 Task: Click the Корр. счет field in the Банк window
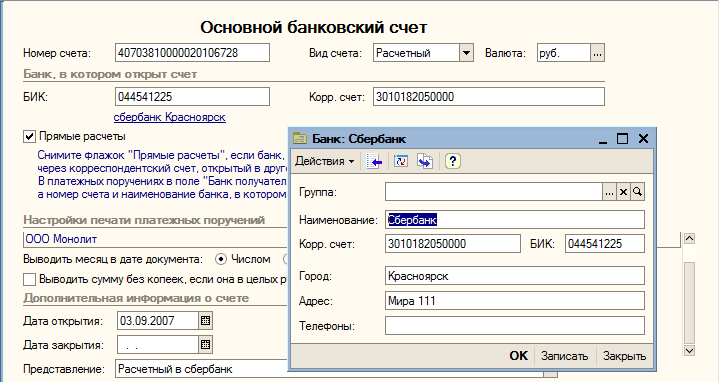pos(453,244)
